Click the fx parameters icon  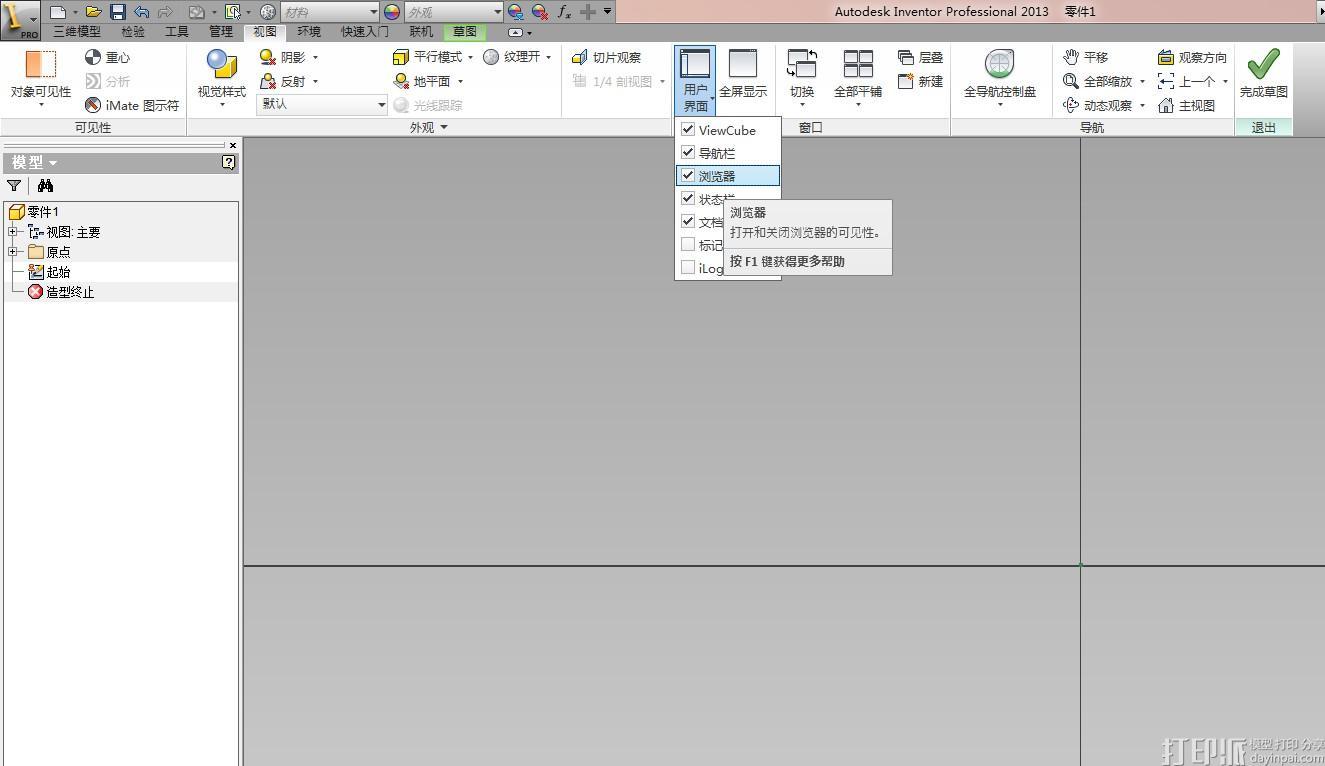[564, 12]
